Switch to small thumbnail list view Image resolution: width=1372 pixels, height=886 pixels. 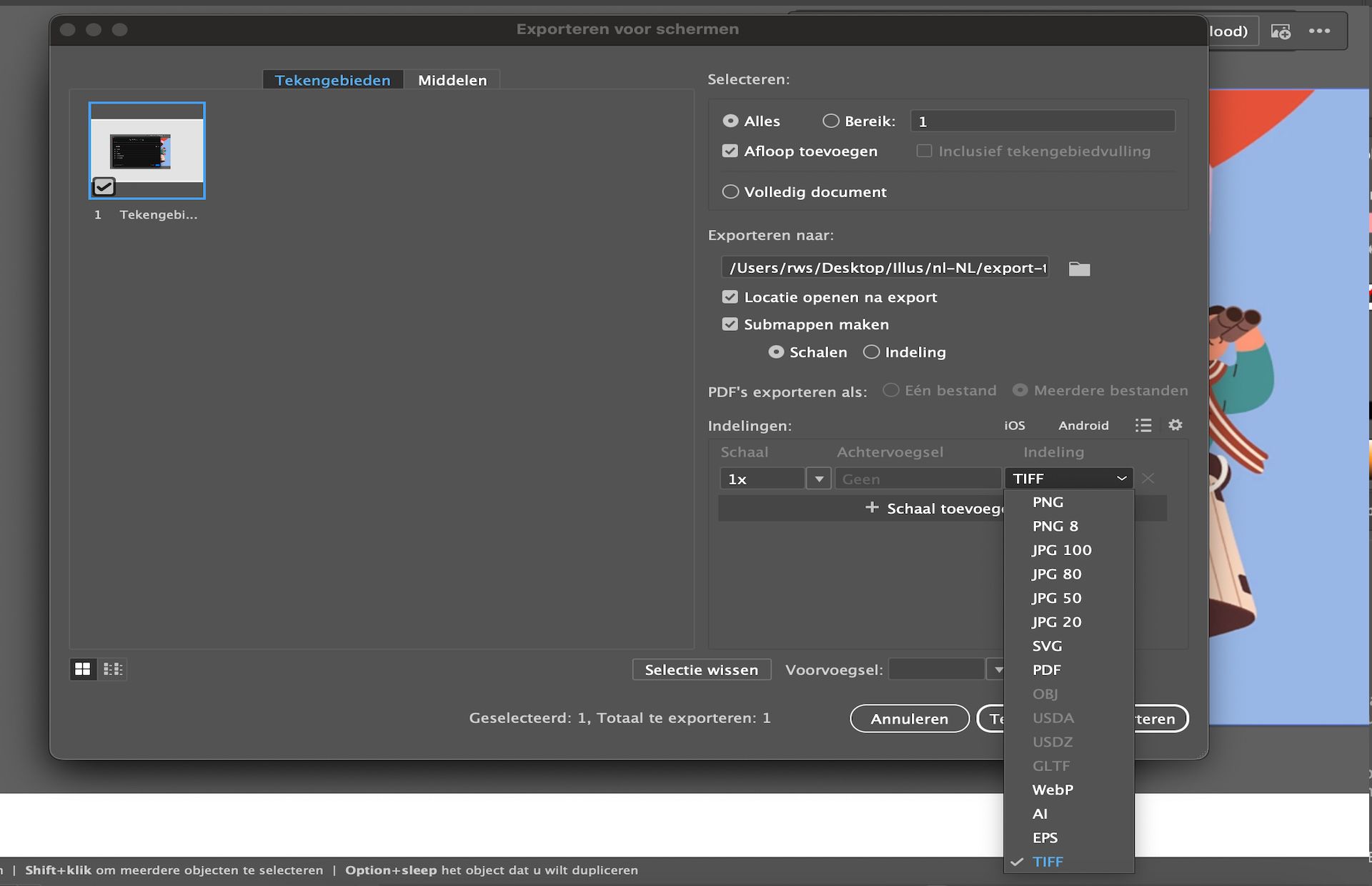[x=113, y=669]
